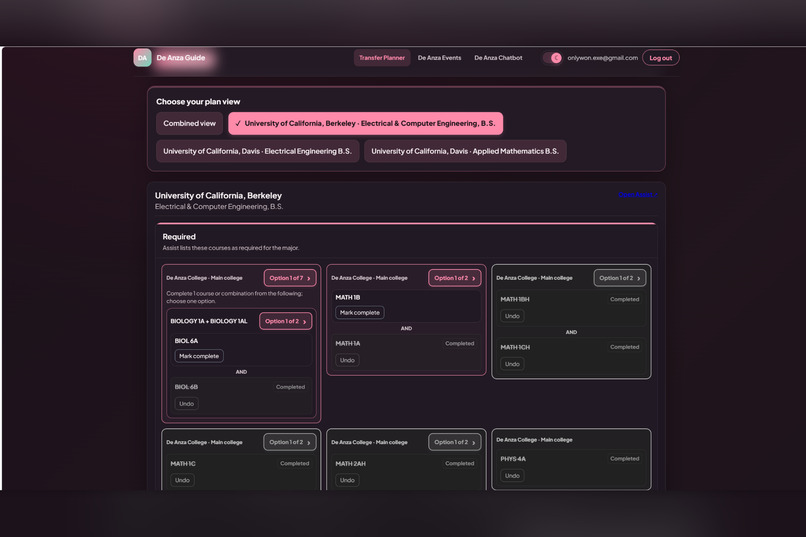Click the onlywon.exe@gmail.com account email
The height and width of the screenshot is (537, 806).
(602, 58)
